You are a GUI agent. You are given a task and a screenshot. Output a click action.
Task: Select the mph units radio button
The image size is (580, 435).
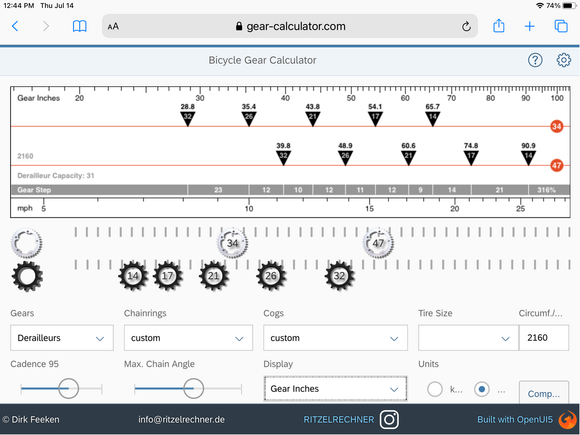[482, 389]
